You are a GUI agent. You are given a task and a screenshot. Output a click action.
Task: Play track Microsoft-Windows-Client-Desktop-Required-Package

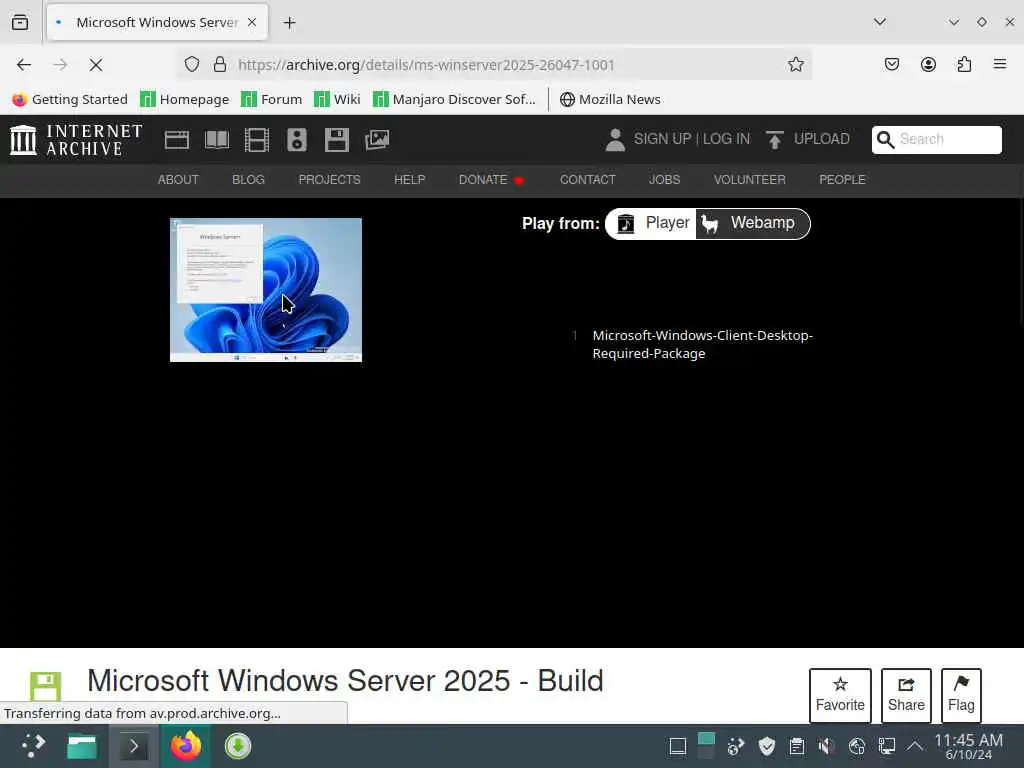coord(702,344)
